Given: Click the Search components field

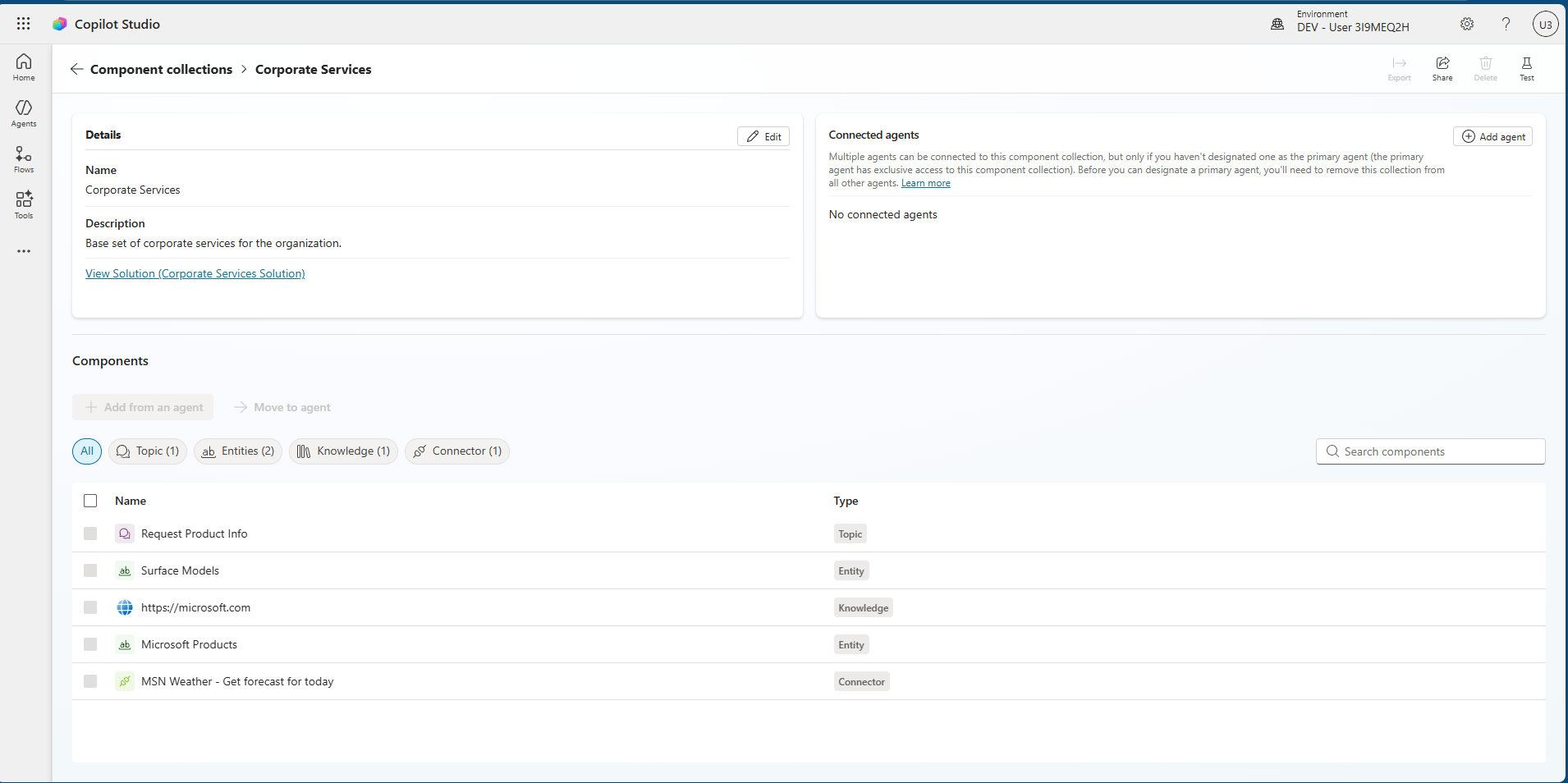Looking at the screenshot, I should [1430, 451].
